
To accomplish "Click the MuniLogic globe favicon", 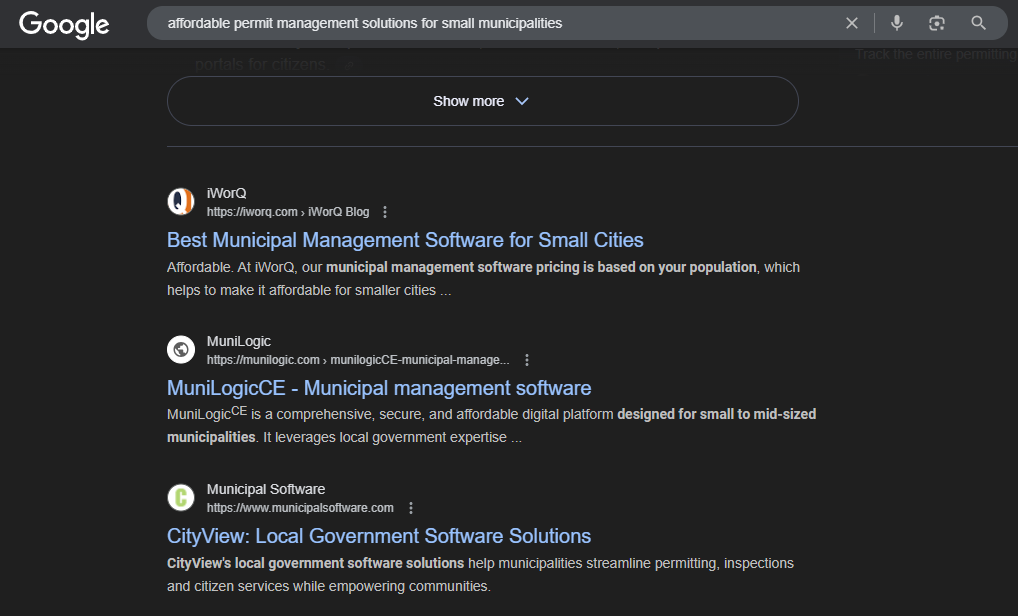I will [181, 350].
